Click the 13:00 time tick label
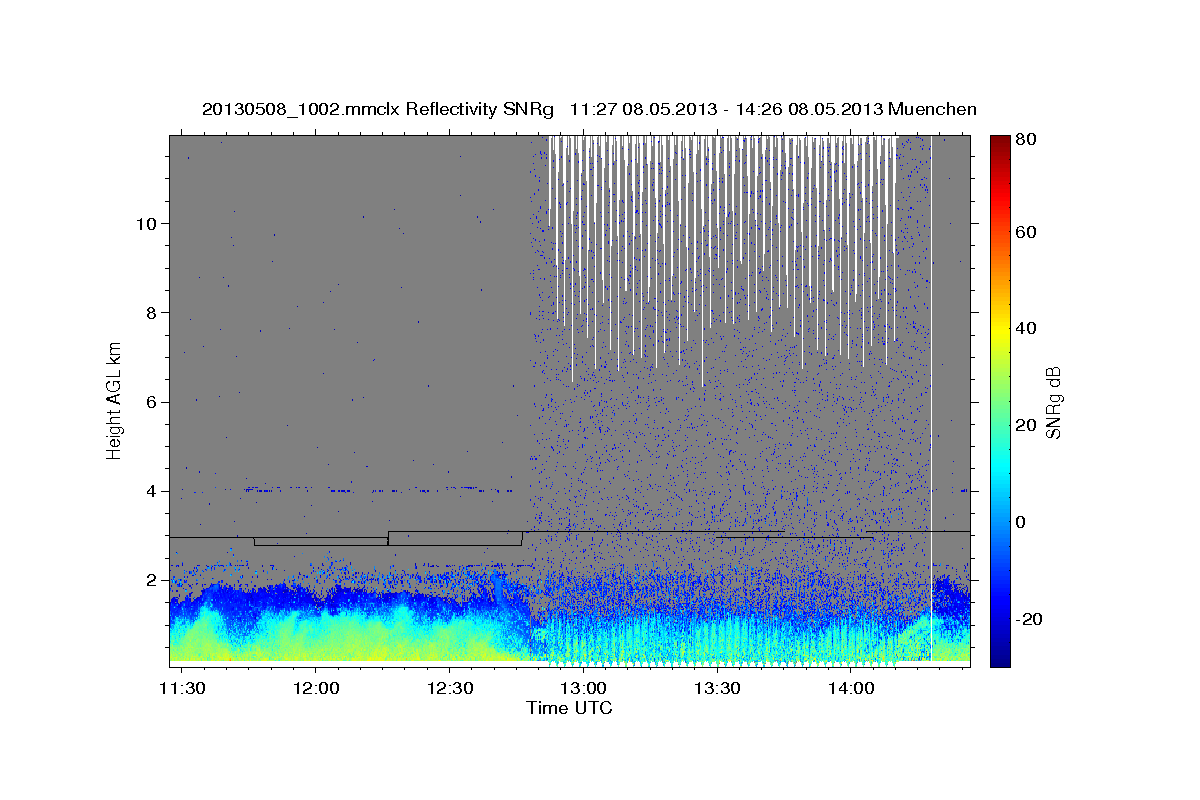The width and height of the screenshot is (1200, 800). (582, 689)
